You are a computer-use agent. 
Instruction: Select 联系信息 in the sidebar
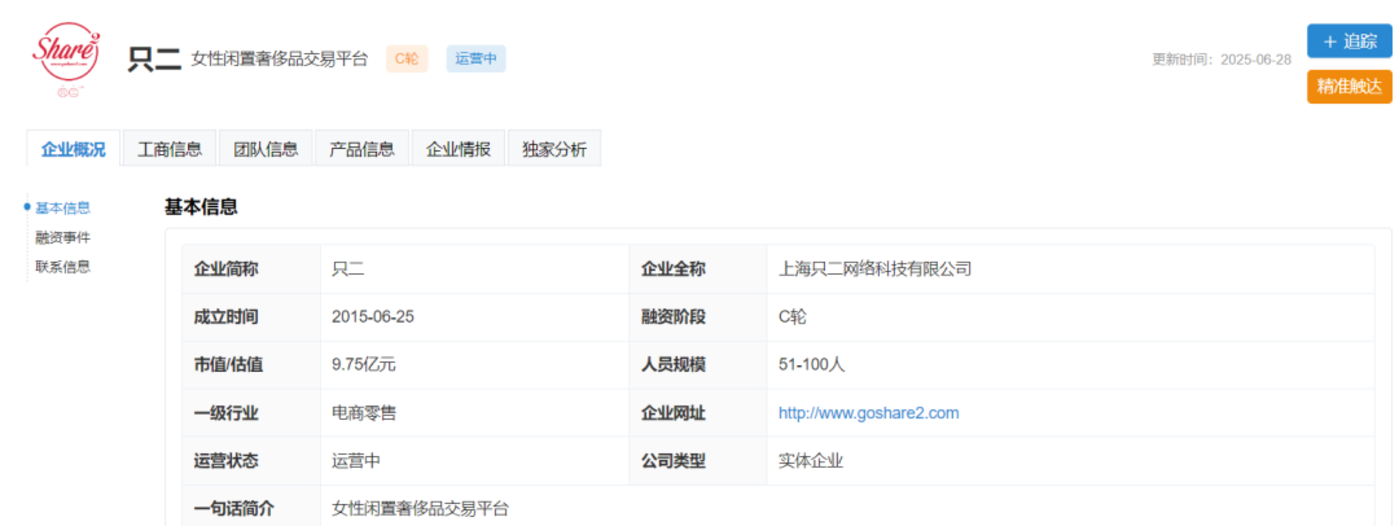pyautogui.click(x=63, y=267)
